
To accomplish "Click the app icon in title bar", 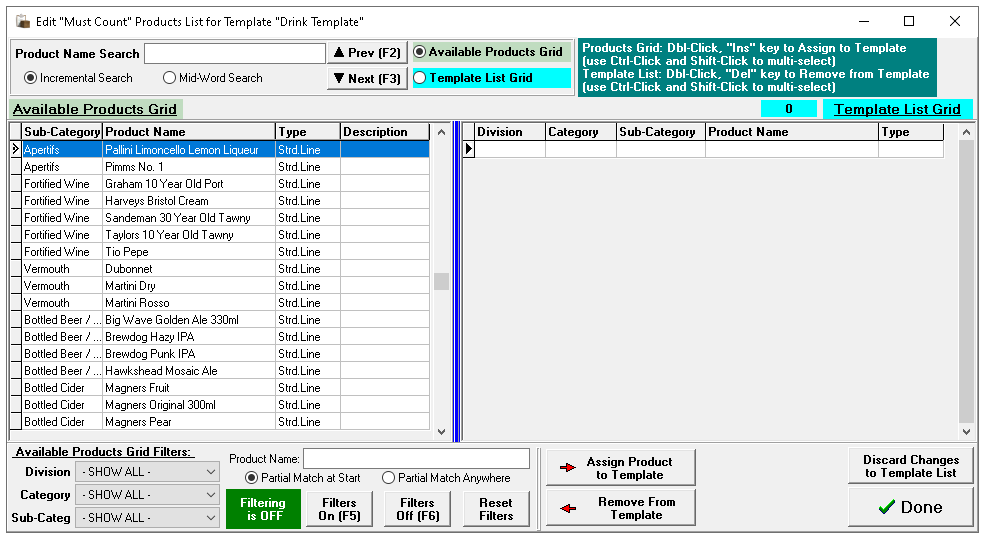I will tap(21, 21).
